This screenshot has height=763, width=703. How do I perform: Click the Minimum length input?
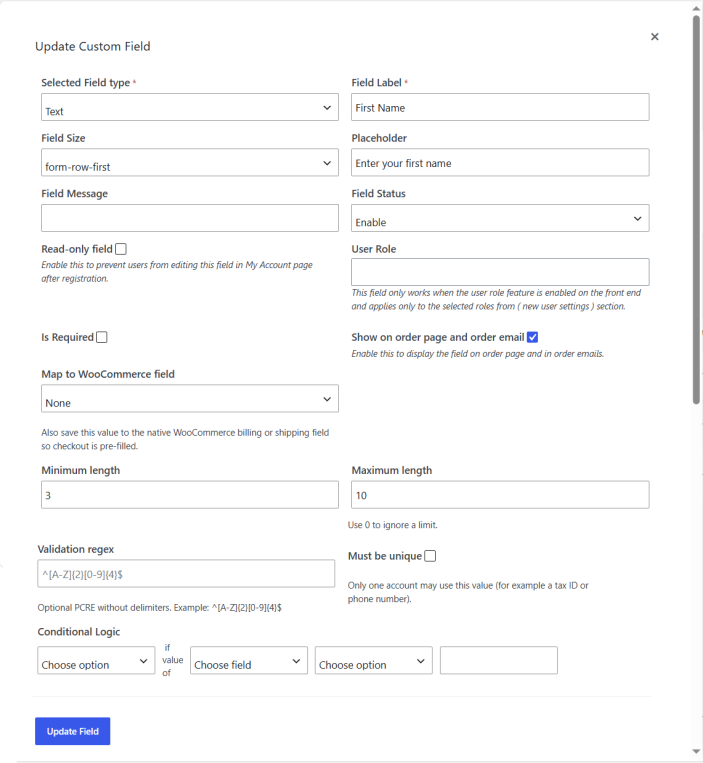pyautogui.click(x=190, y=495)
